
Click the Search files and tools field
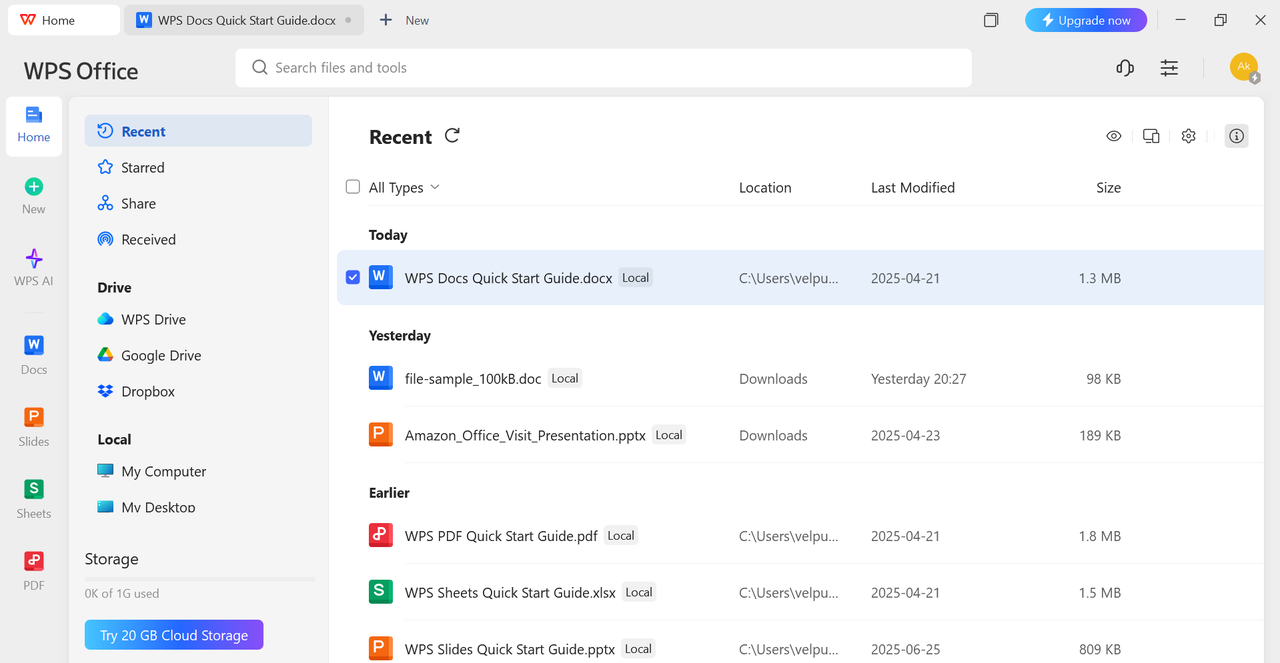(x=604, y=68)
